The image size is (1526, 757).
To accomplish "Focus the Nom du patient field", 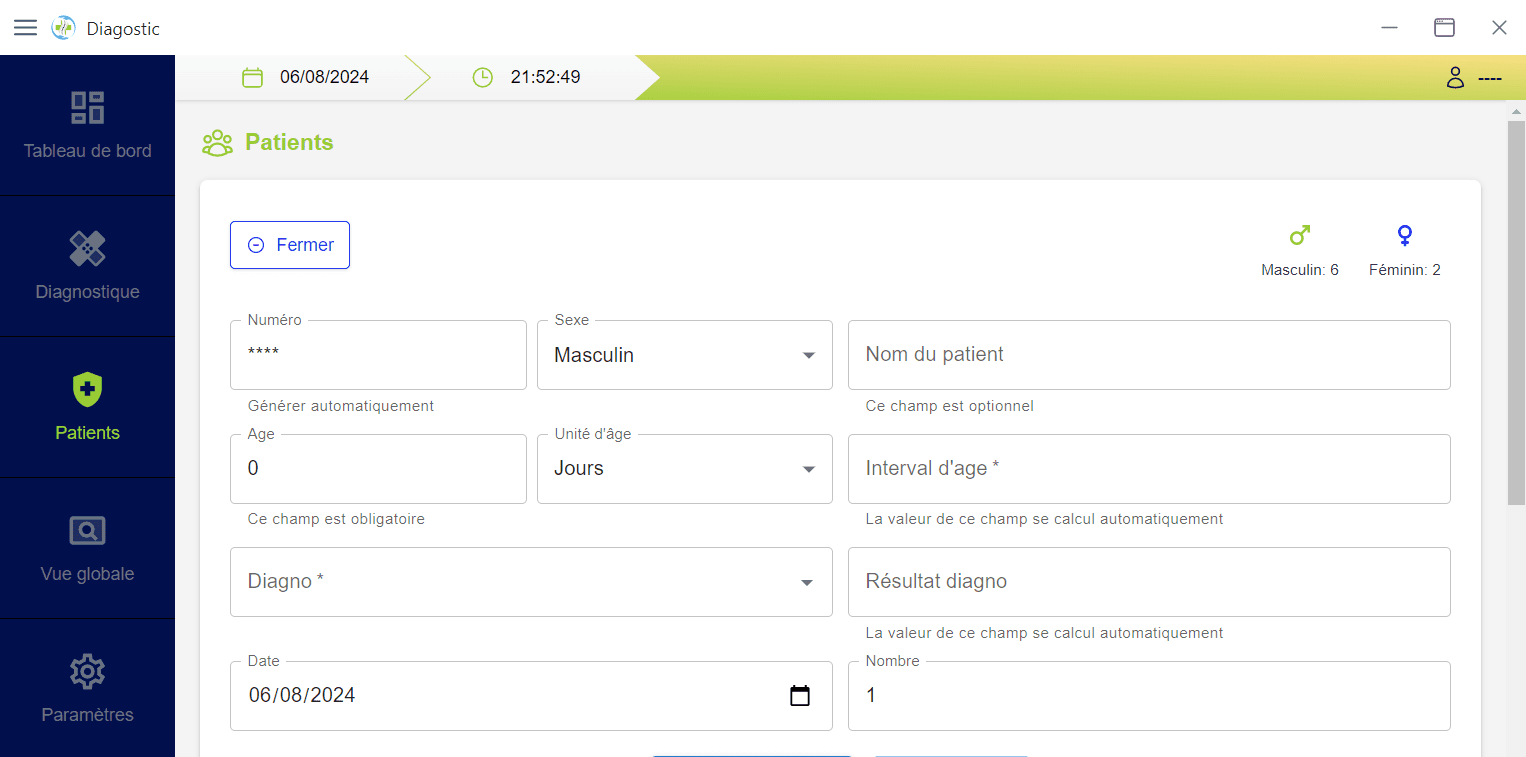I will click(1149, 355).
